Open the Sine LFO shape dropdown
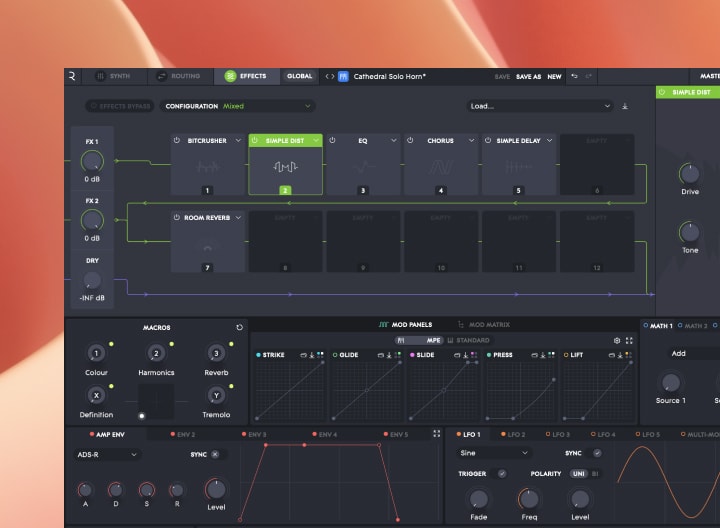Image resolution: width=720 pixels, height=528 pixels. (494, 453)
